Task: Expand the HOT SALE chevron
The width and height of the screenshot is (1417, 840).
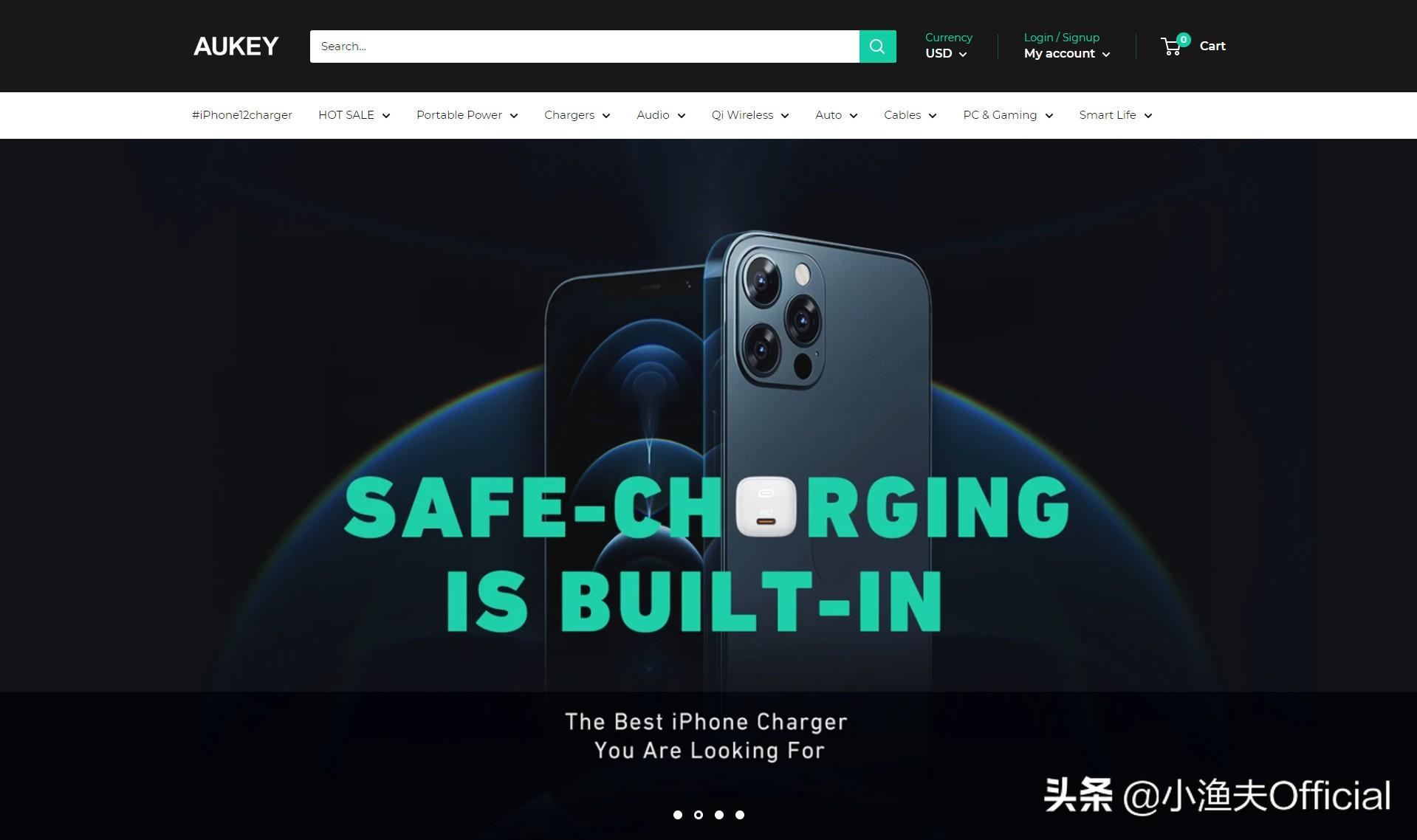Action: (x=386, y=116)
